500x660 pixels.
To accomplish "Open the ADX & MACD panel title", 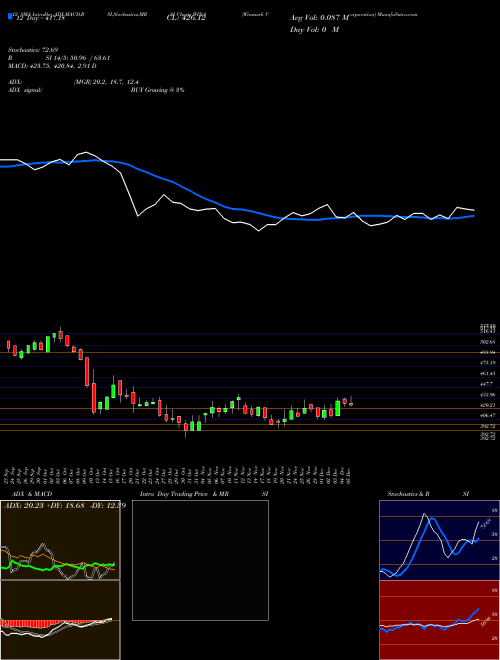I will (32, 494).
